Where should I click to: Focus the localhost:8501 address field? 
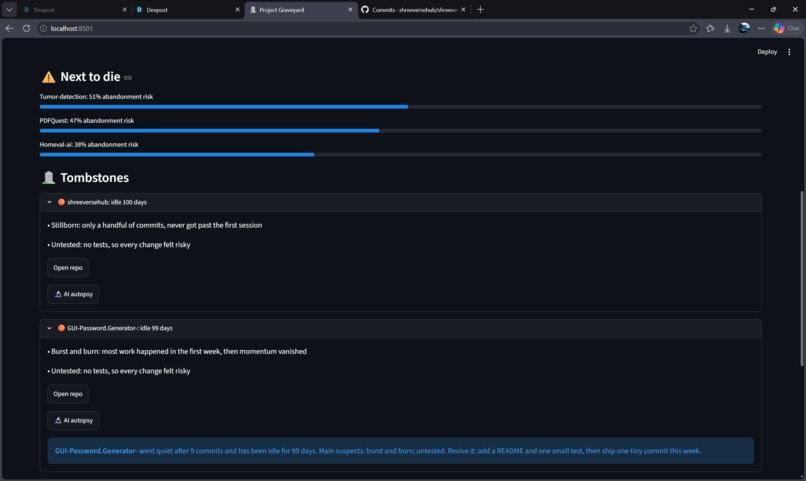tap(360, 28)
